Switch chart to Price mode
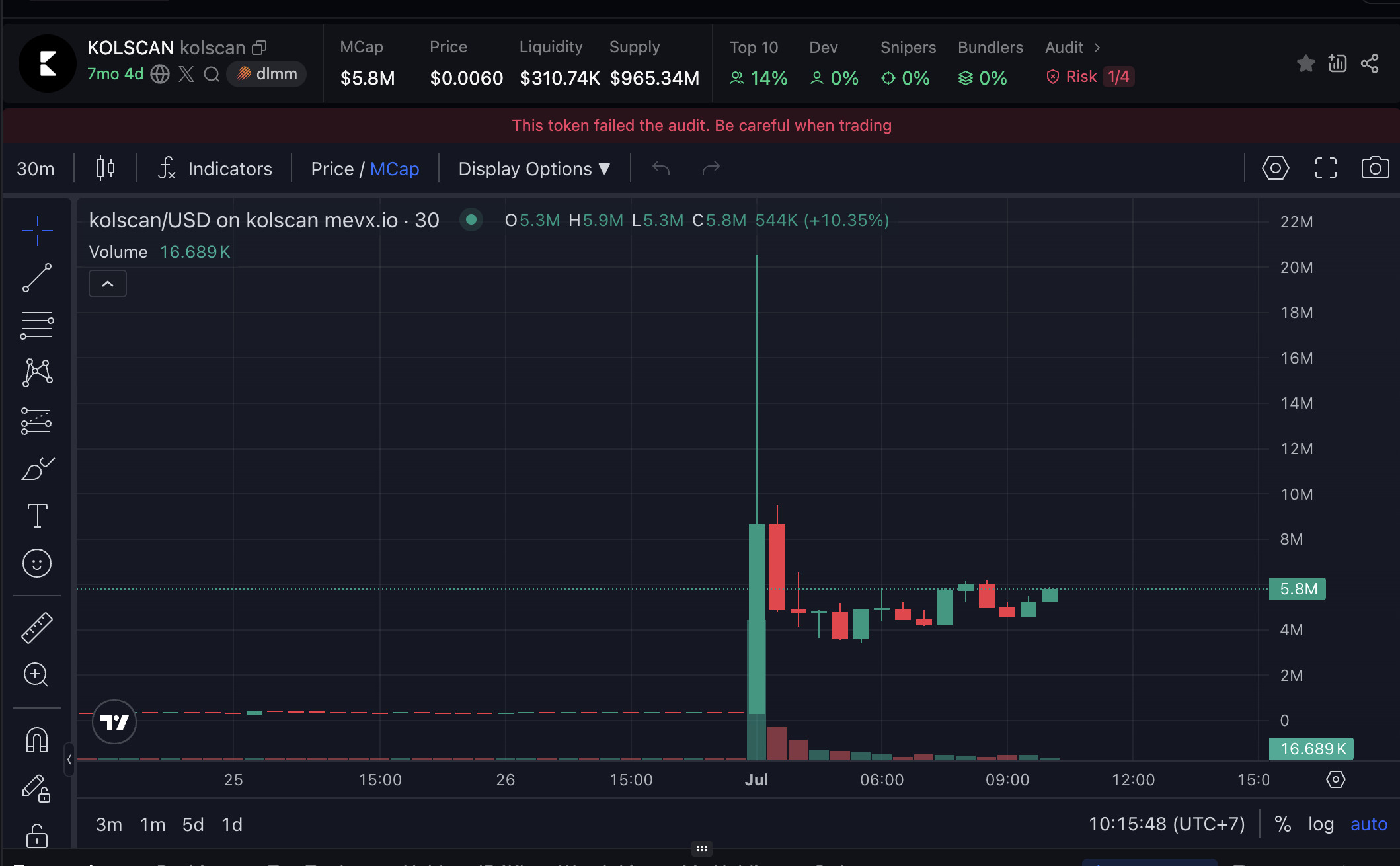Image resolution: width=1400 pixels, height=866 pixels. 332,169
